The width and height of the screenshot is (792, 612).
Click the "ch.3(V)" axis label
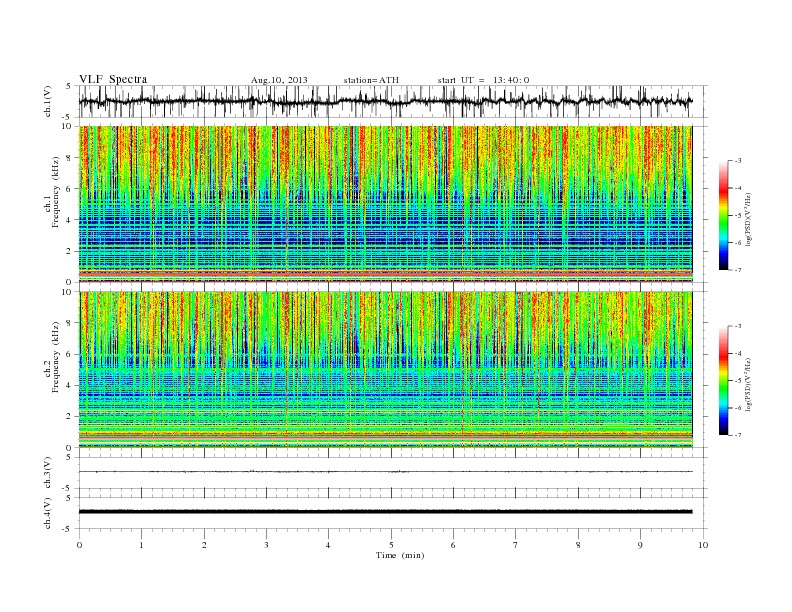pos(48,472)
